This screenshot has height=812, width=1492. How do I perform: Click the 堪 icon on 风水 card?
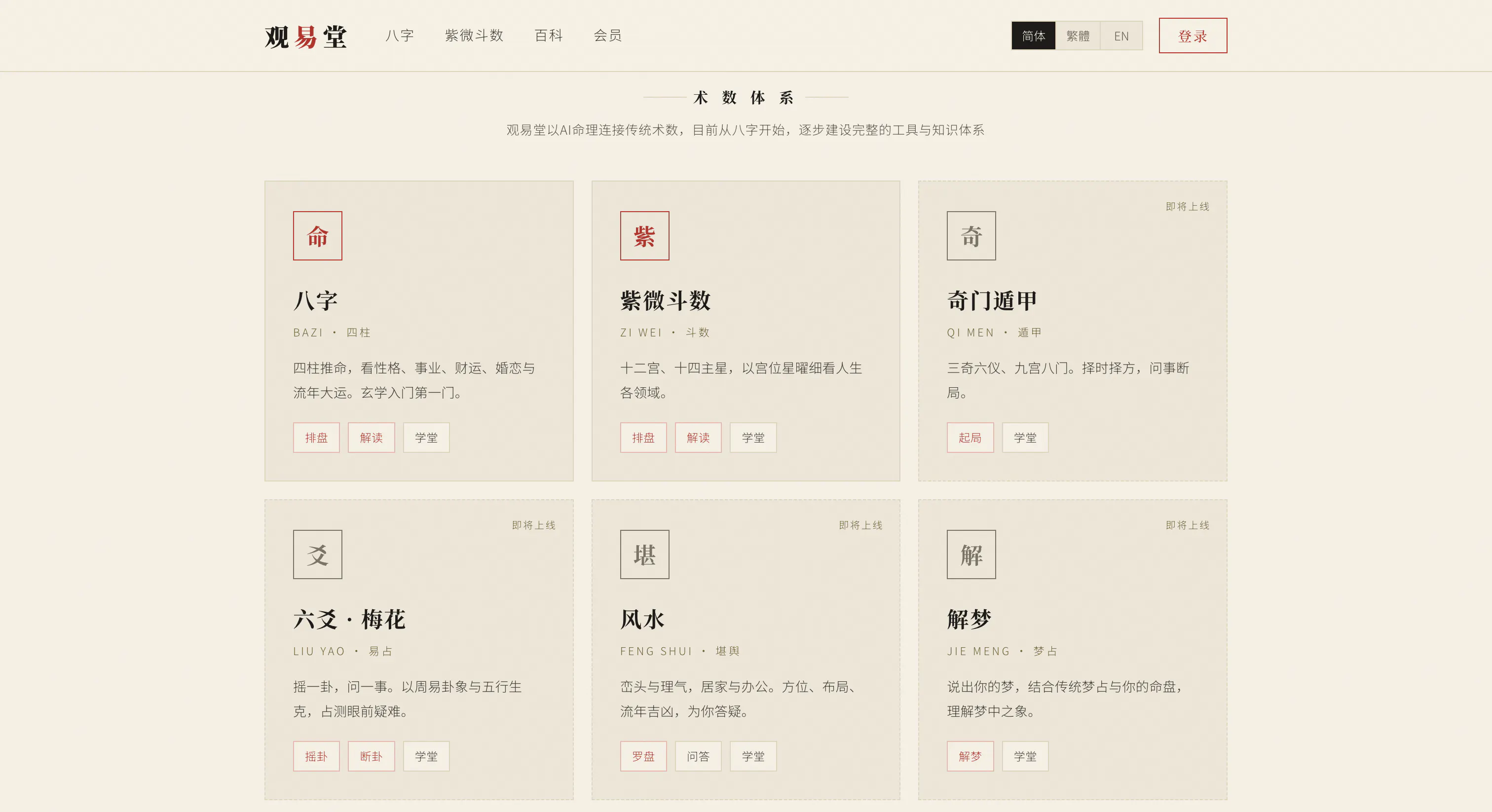[645, 554]
